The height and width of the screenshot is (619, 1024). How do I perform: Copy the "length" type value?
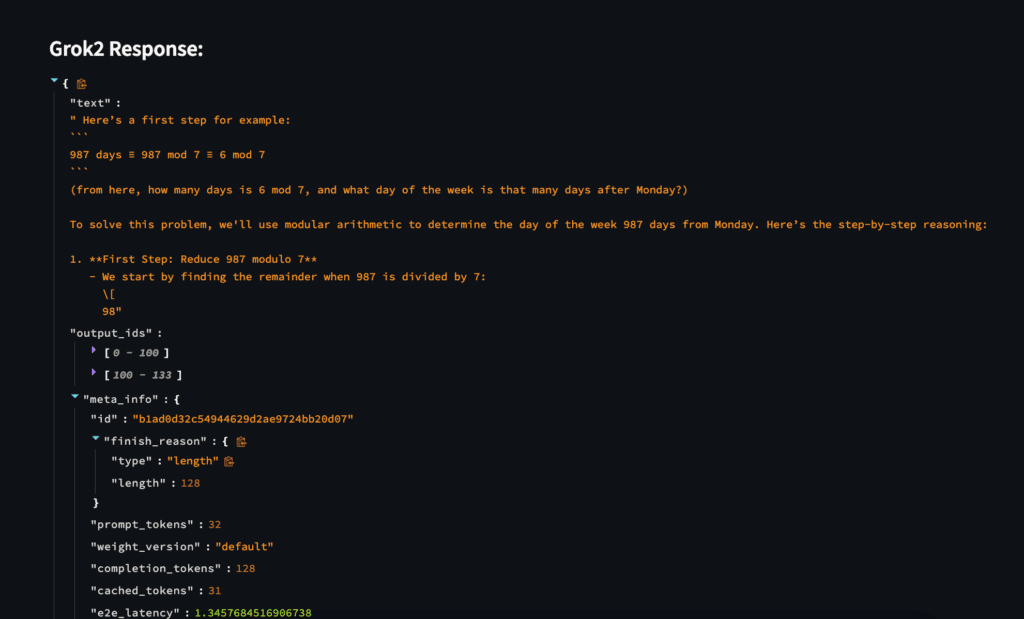pyautogui.click(x=229, y=461)
